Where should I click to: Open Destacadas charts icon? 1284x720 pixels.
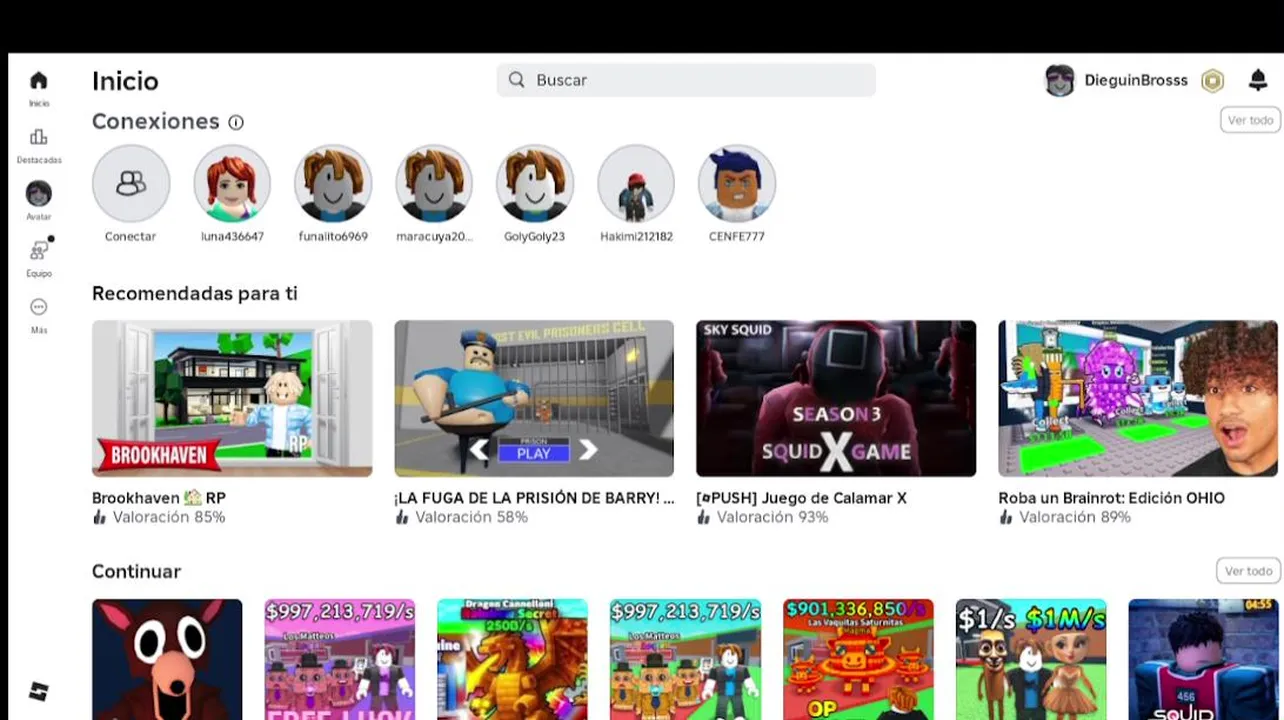coord(38,137)
